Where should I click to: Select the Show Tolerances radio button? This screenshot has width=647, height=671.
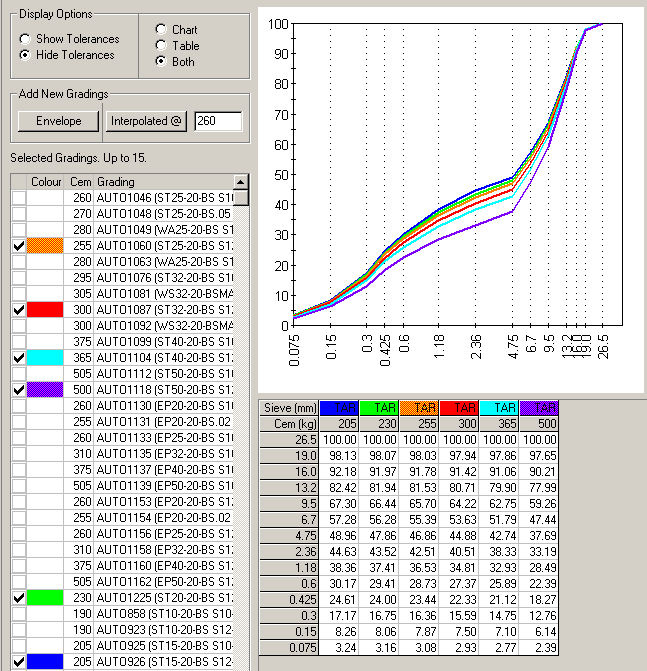click(25, 39)
